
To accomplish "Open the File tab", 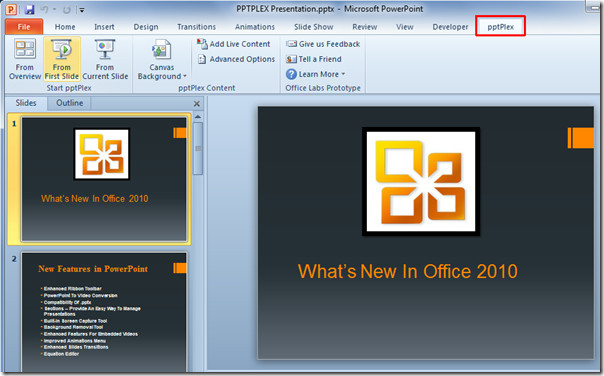I will coord(24,27).
